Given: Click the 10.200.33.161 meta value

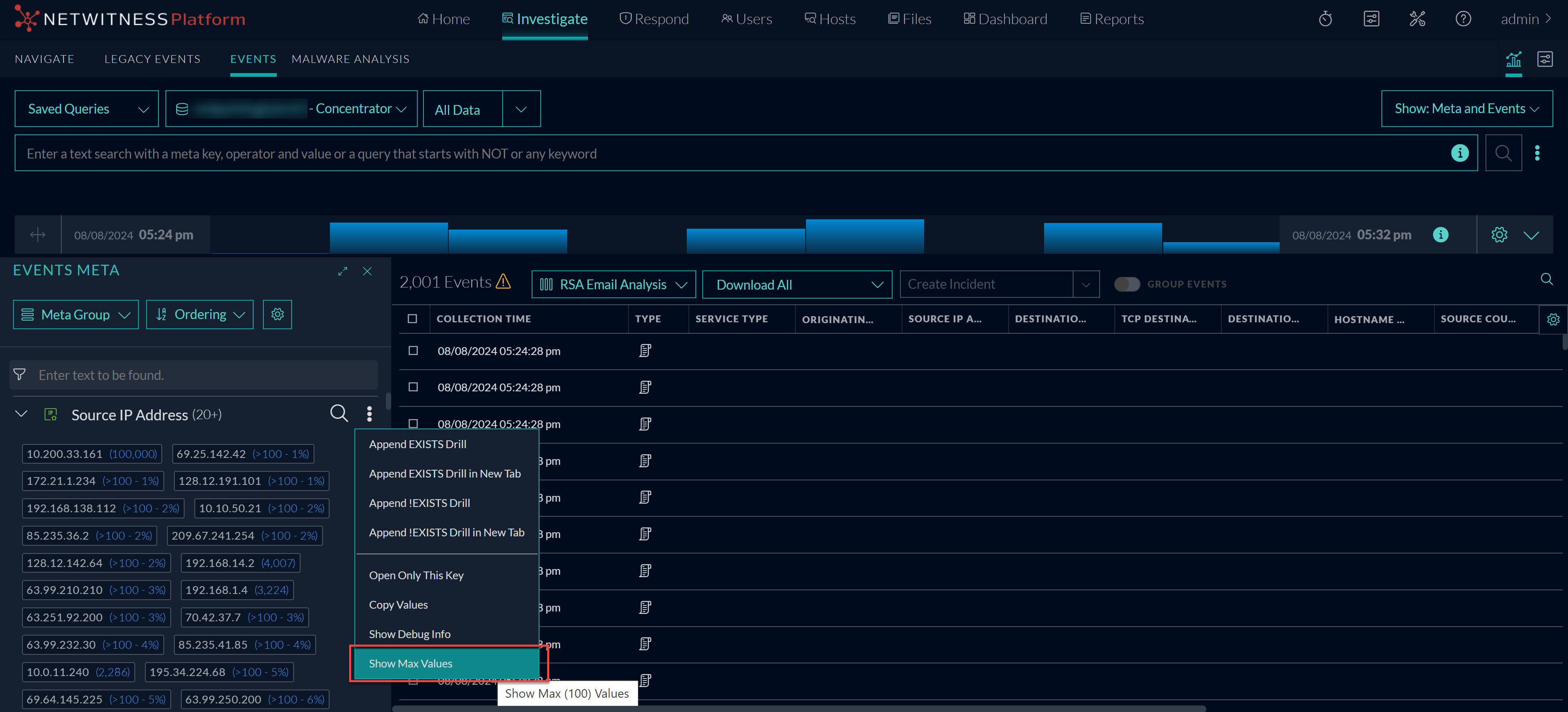Looking at the screenshot, I should (65, 454).
